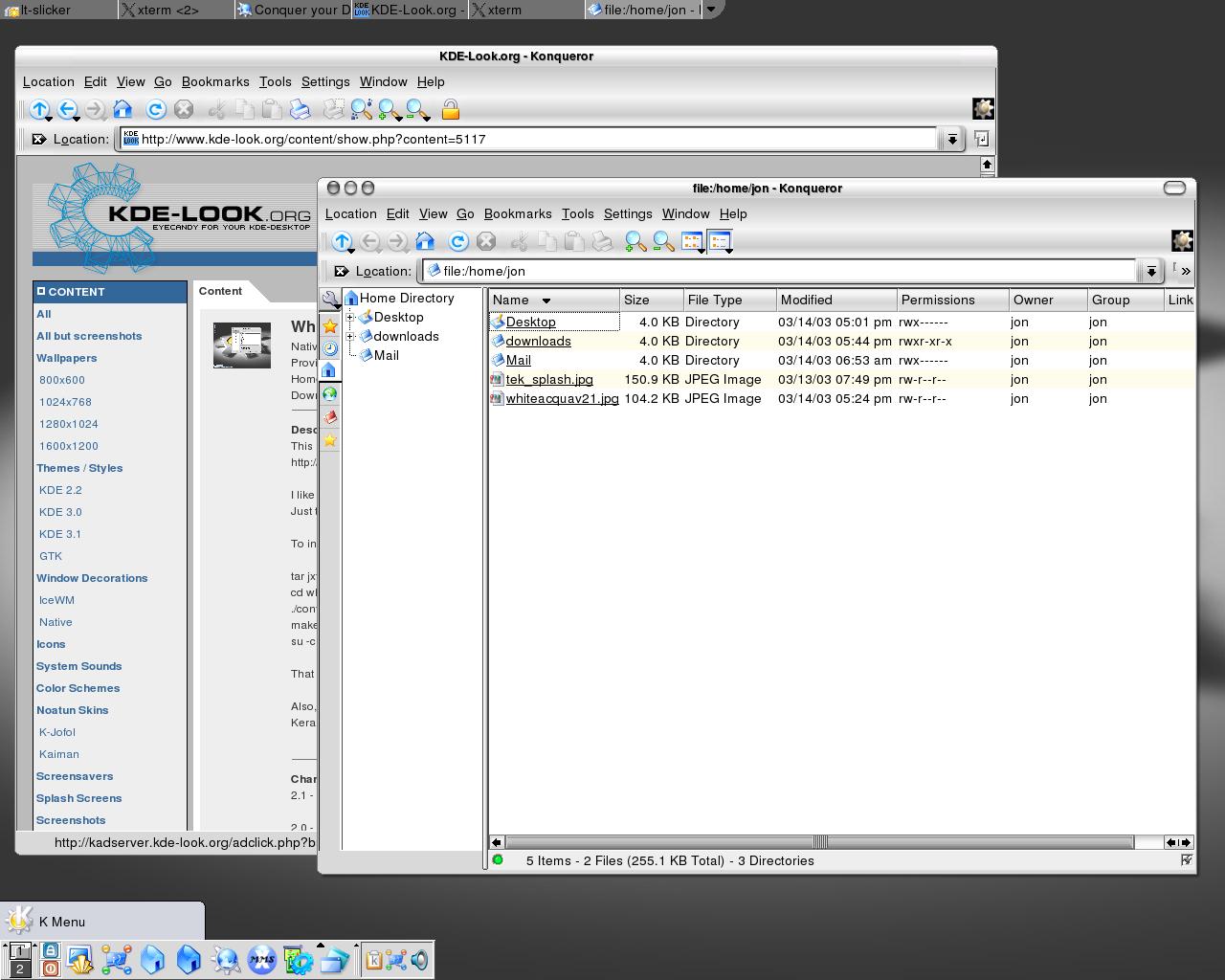Click the Find magnifier icon in KDE-Look.org toolbar
Screen dimensions: 1225x980
361,109
